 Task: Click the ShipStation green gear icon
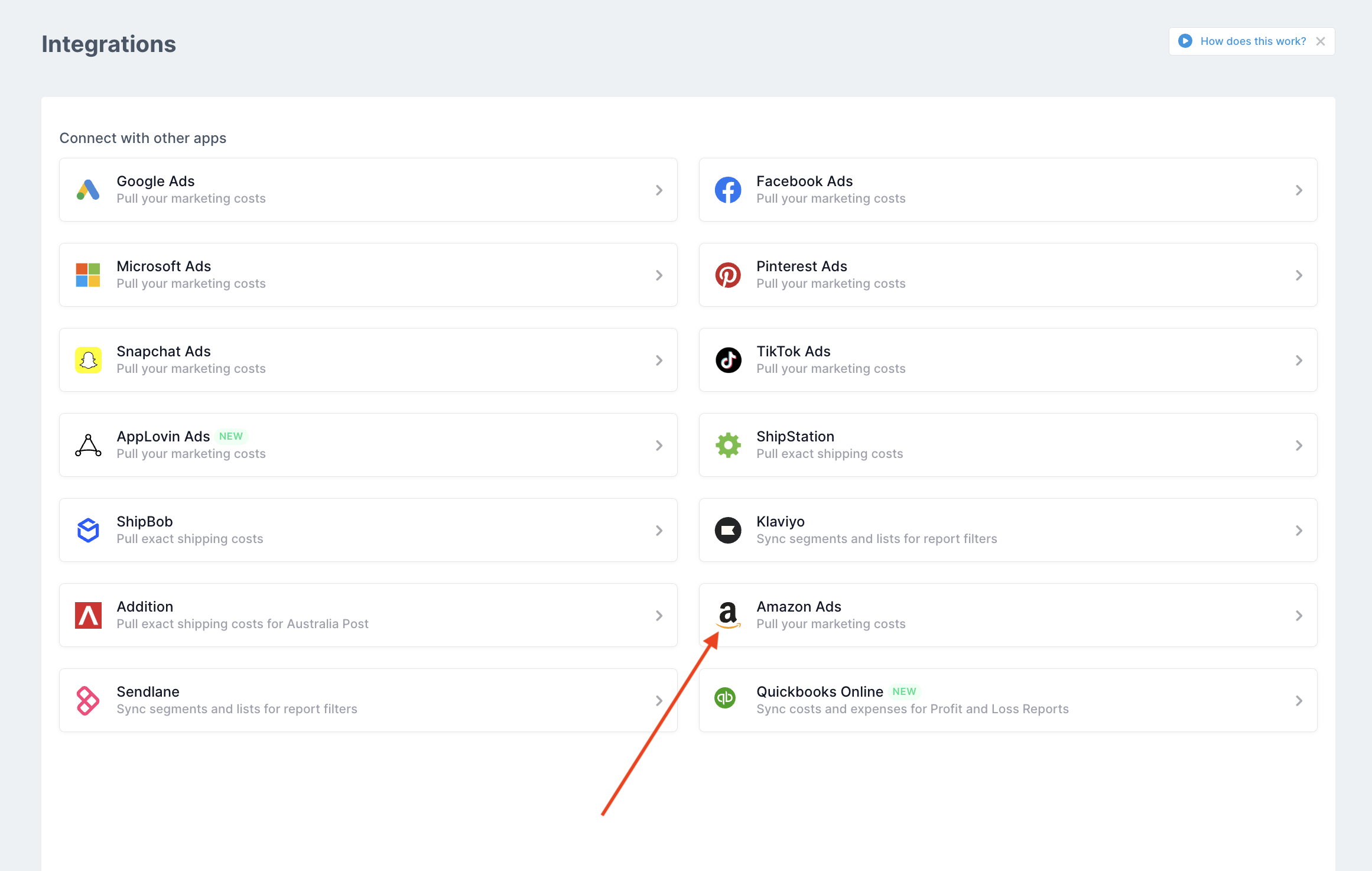tap(728, 445)
